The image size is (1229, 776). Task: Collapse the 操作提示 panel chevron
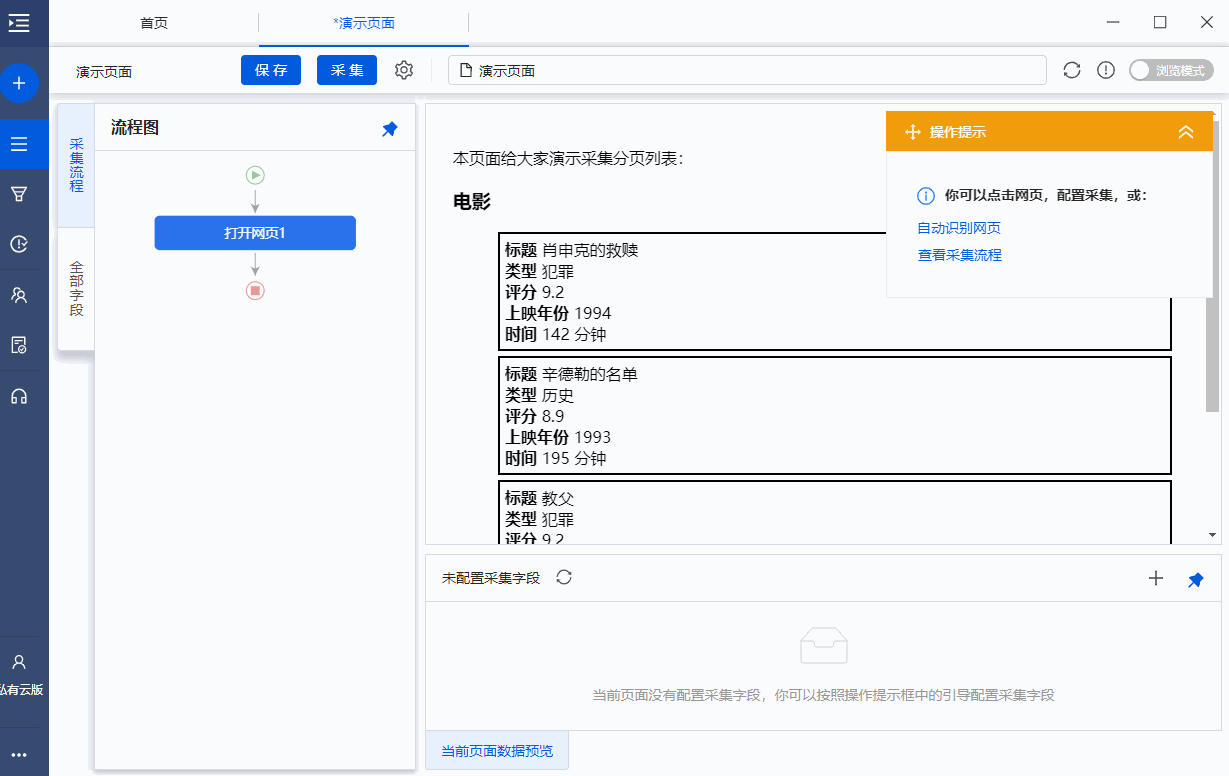(1186, 132)
